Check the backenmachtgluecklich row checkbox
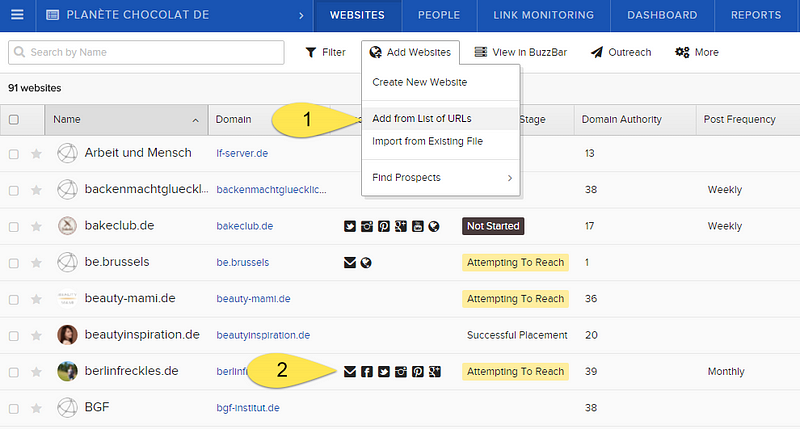The width and height of the screenshot is (800, 429). click(14, 190)
